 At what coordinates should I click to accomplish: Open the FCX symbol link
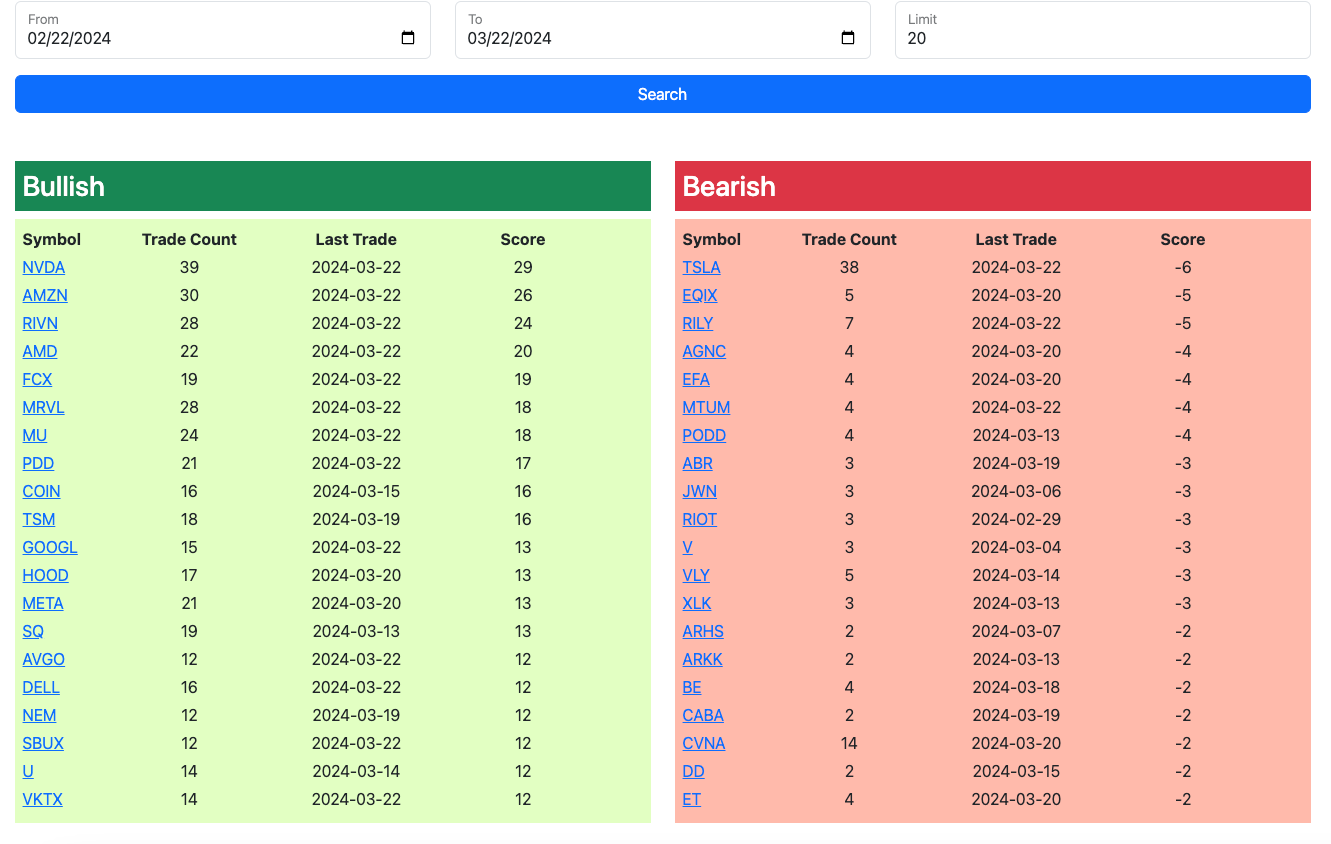click(37, 379)
